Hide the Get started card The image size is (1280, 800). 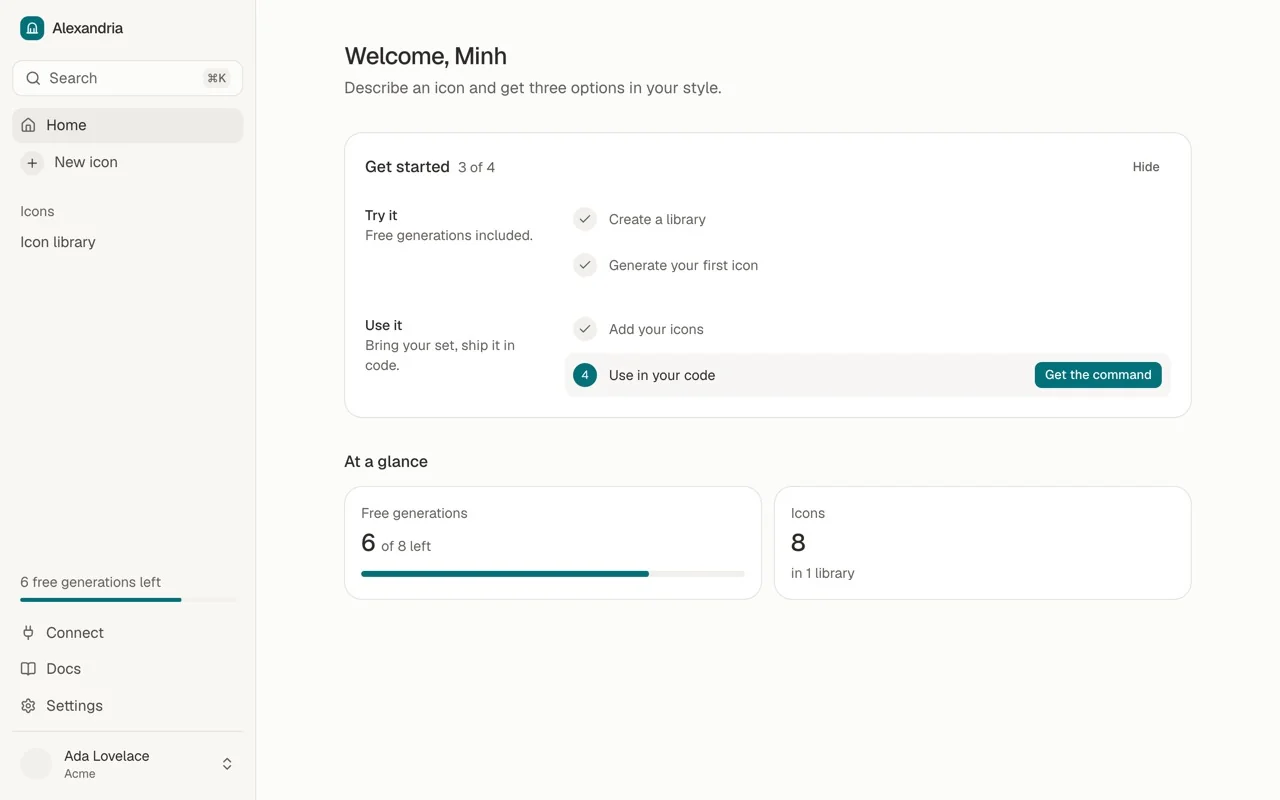tap(1146, 167)
